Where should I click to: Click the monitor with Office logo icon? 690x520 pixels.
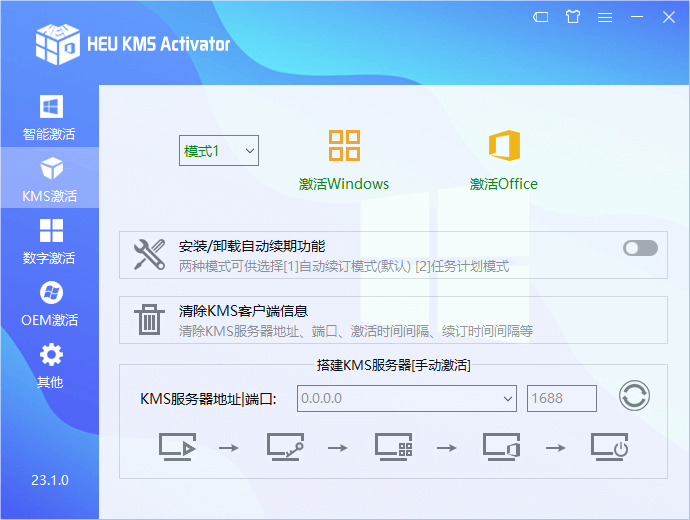pos(502,447)
